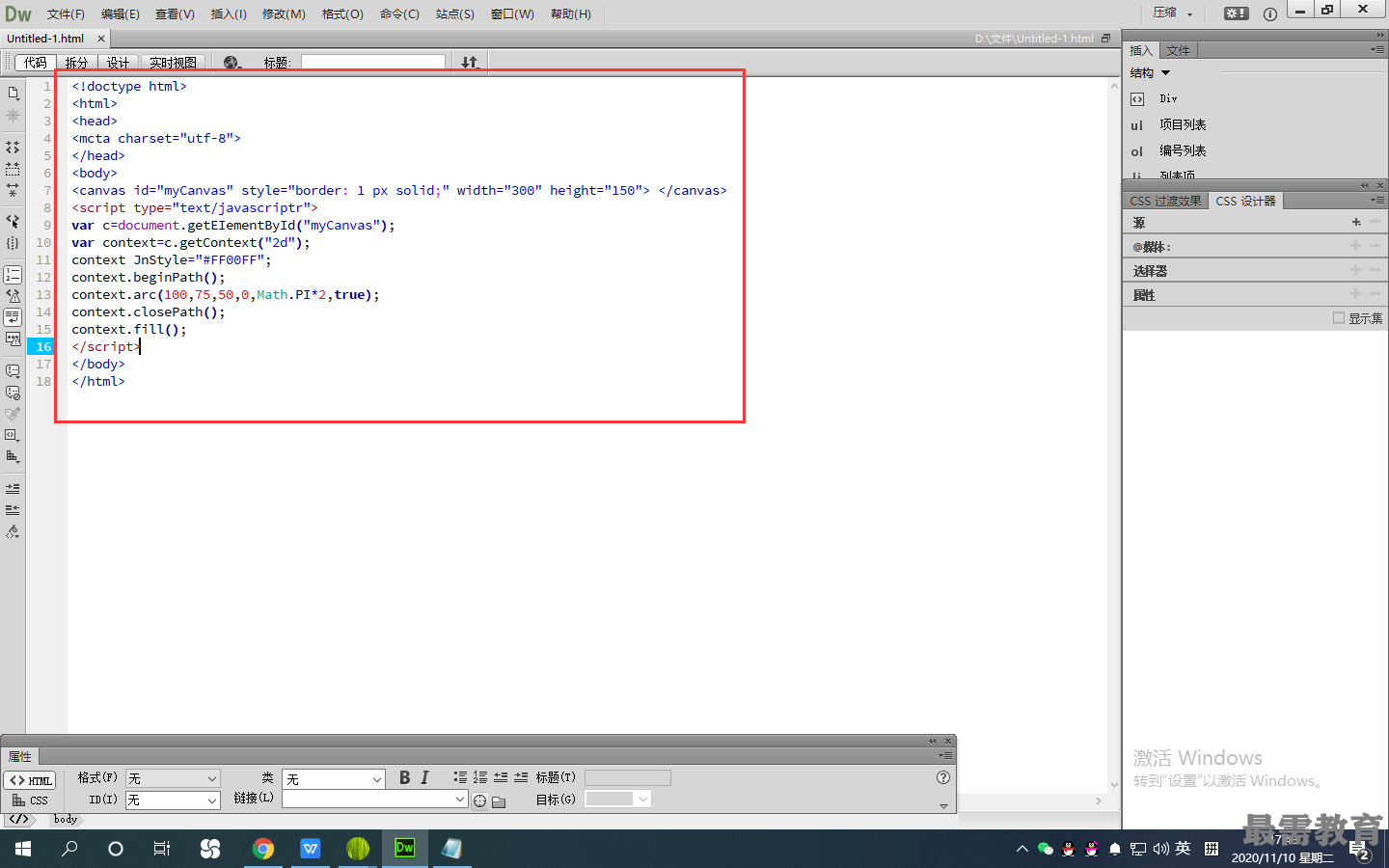Screen dimensions: 1389x868
Task: Open Insert panel options menu
Action: (1376, 50)
